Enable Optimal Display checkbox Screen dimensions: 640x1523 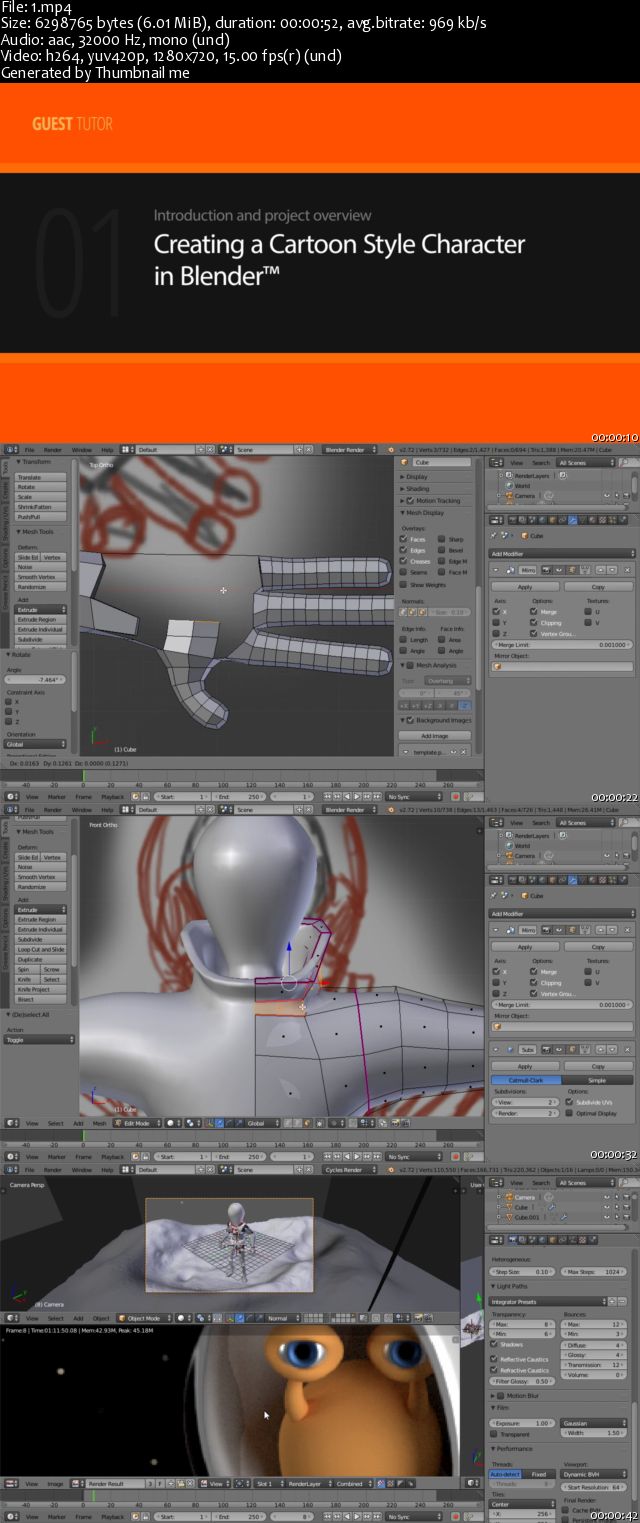click(x=569, y=1113)
